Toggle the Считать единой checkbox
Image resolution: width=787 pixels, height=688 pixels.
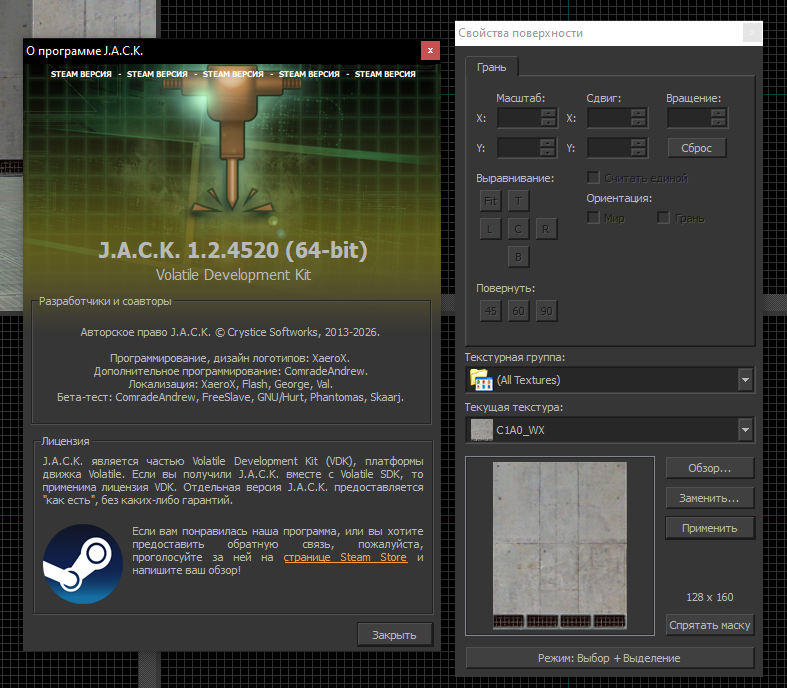pyautogui.click(x=593, y=178)
